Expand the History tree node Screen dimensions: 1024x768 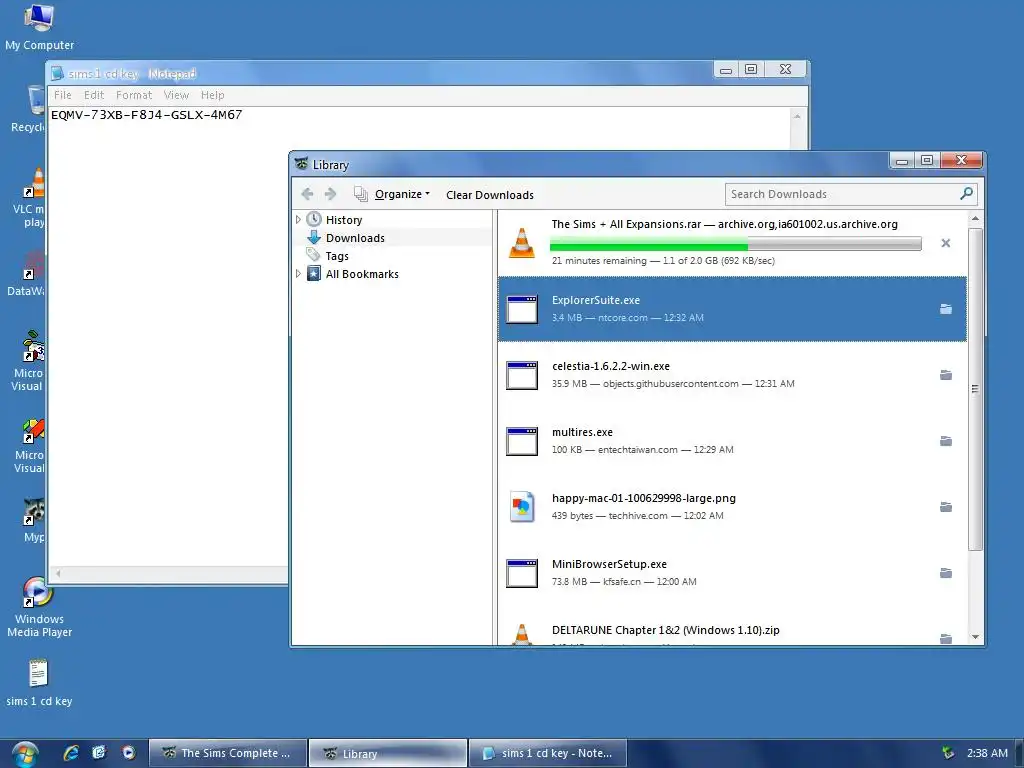pyautogui.click(x=298, y=219)
